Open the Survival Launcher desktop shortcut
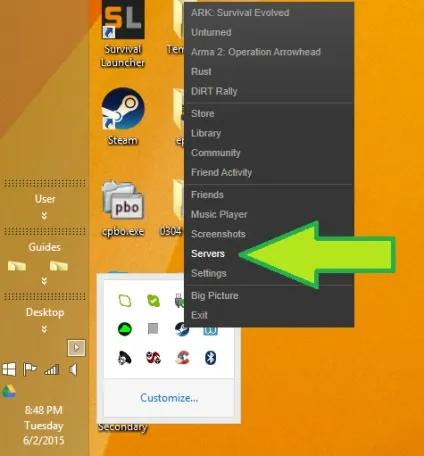The height and width of the screenshot is (456, 424). point(123,33)
